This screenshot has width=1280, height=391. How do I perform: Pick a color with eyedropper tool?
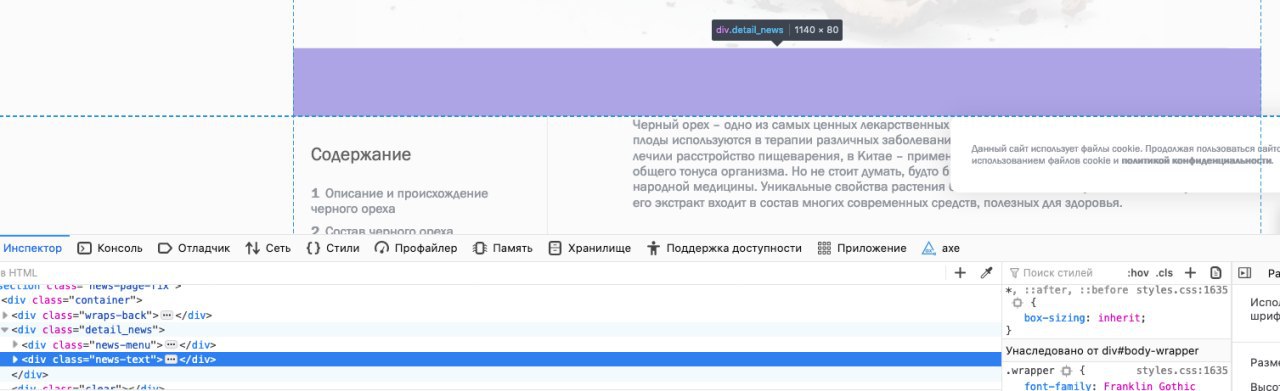pos(986,272)
